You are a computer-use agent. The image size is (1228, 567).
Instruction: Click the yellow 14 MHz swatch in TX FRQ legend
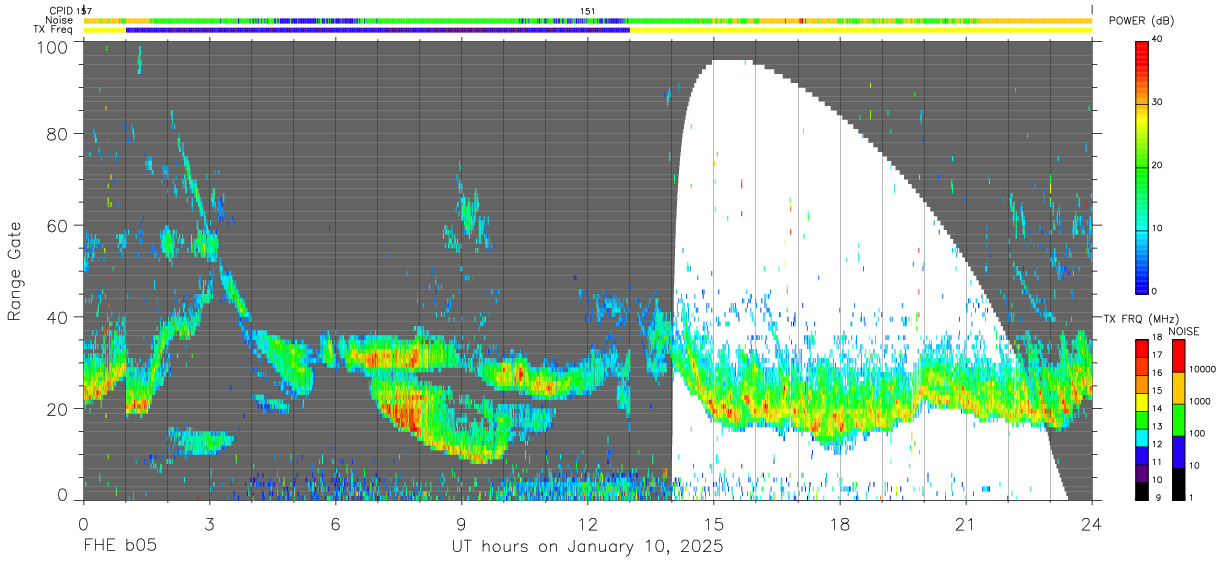1143,401
